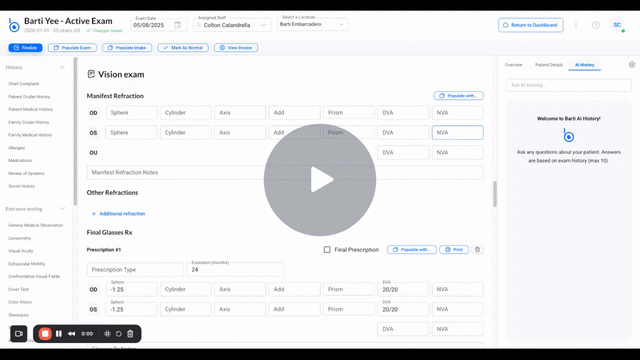The image size is (640, 360).
Task: Open AI History settings gear
Action: pos(632,64)
